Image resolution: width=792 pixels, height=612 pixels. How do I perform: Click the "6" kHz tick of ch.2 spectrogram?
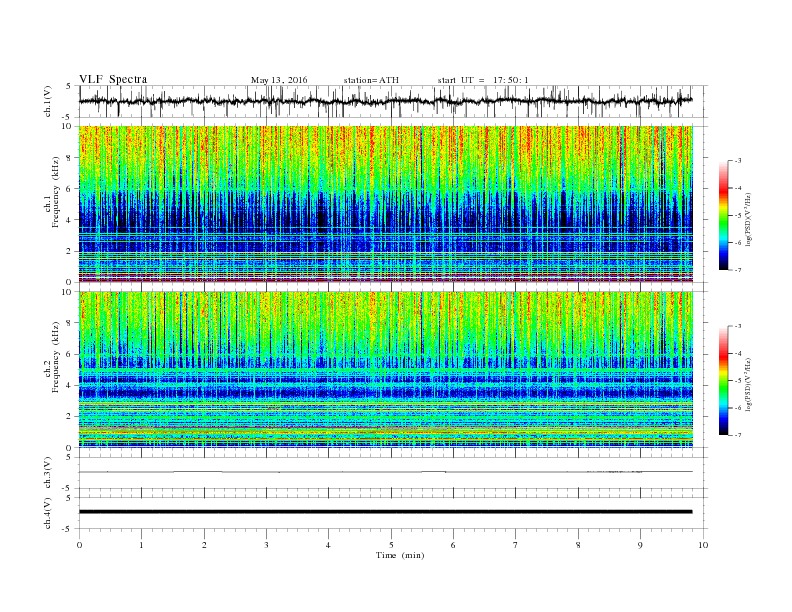click(70, 354)
